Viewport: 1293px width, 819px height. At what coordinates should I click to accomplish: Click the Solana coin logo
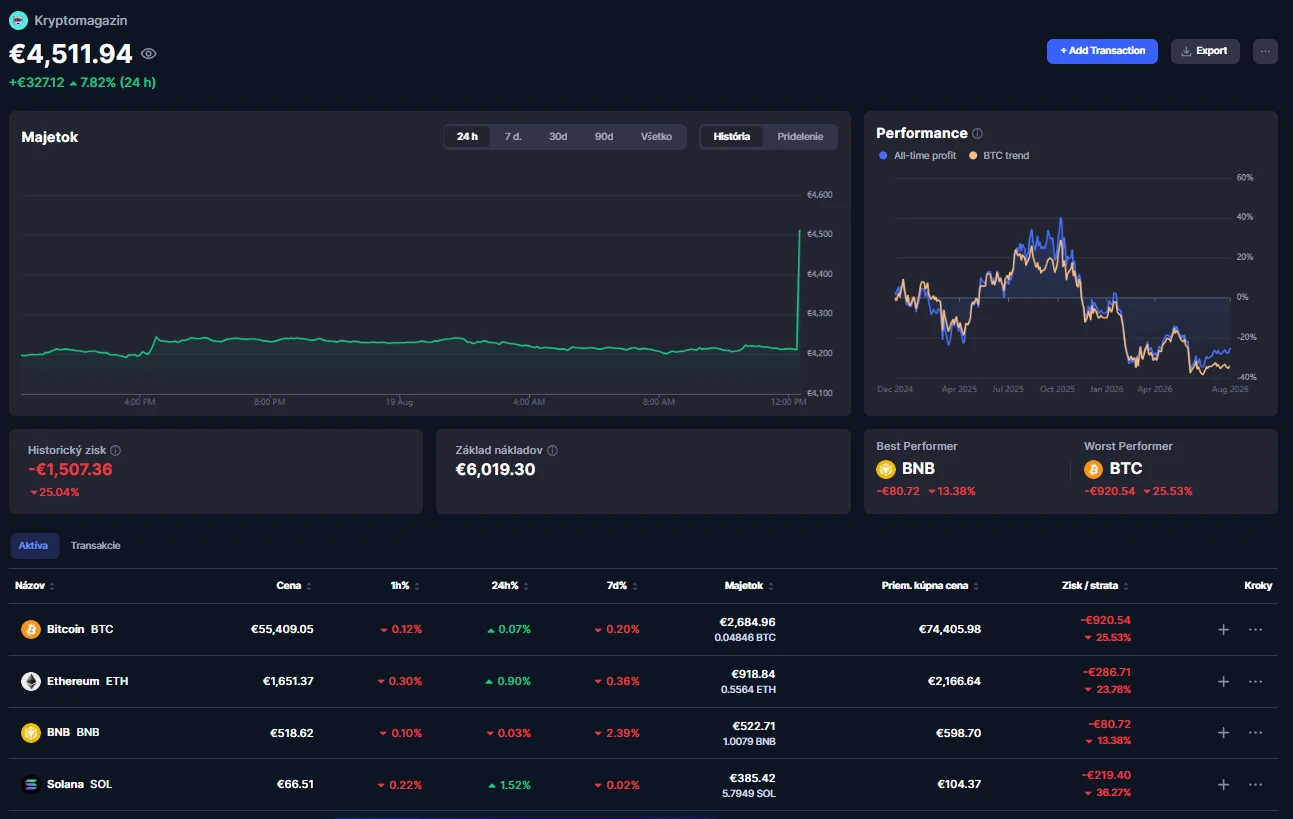30,784
